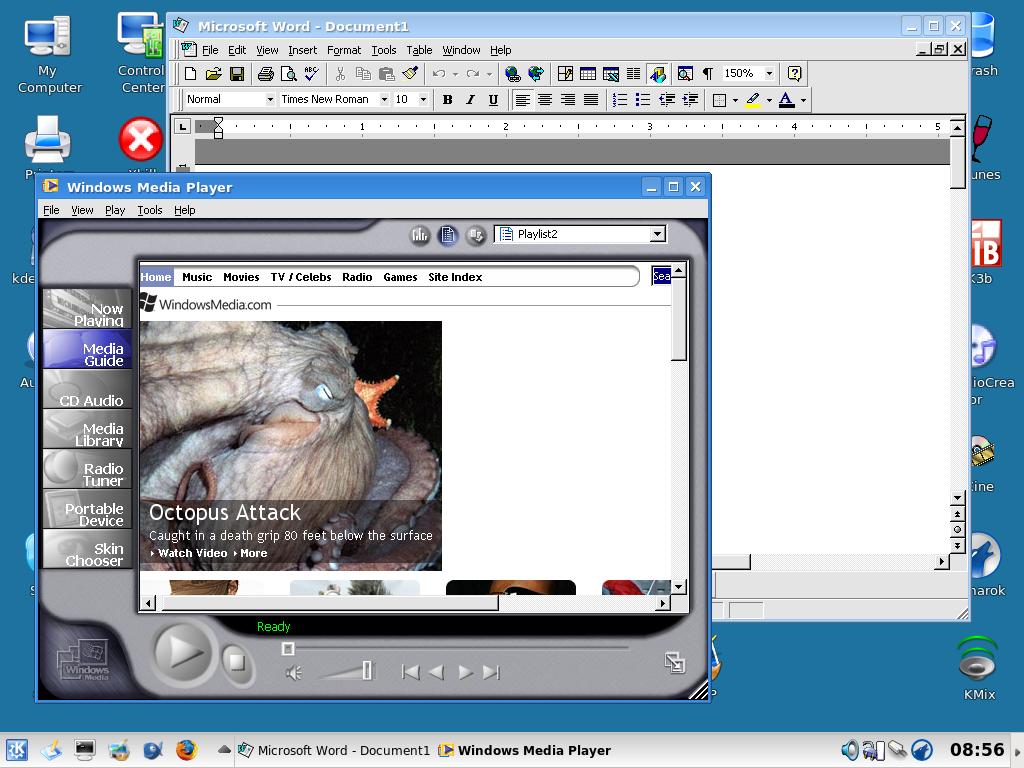Open Print Preview in Word's toolbar
1024x768 pixels.
288,74
